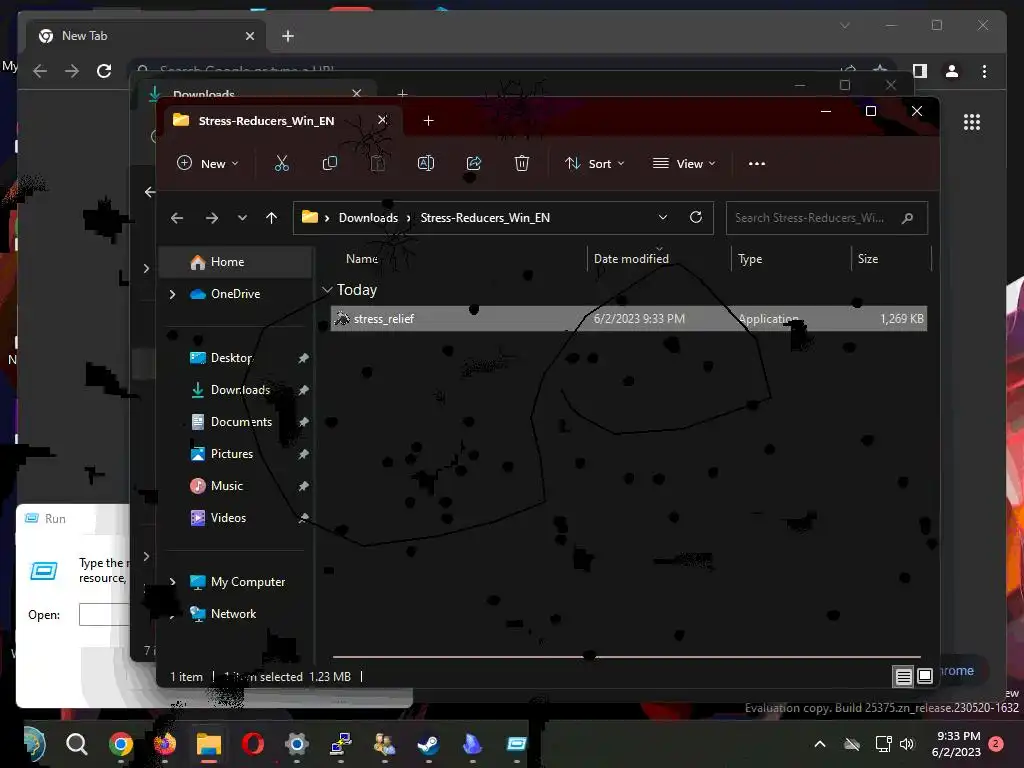
Task: Sort by the Date modified column header
Action: pos(632,259)
